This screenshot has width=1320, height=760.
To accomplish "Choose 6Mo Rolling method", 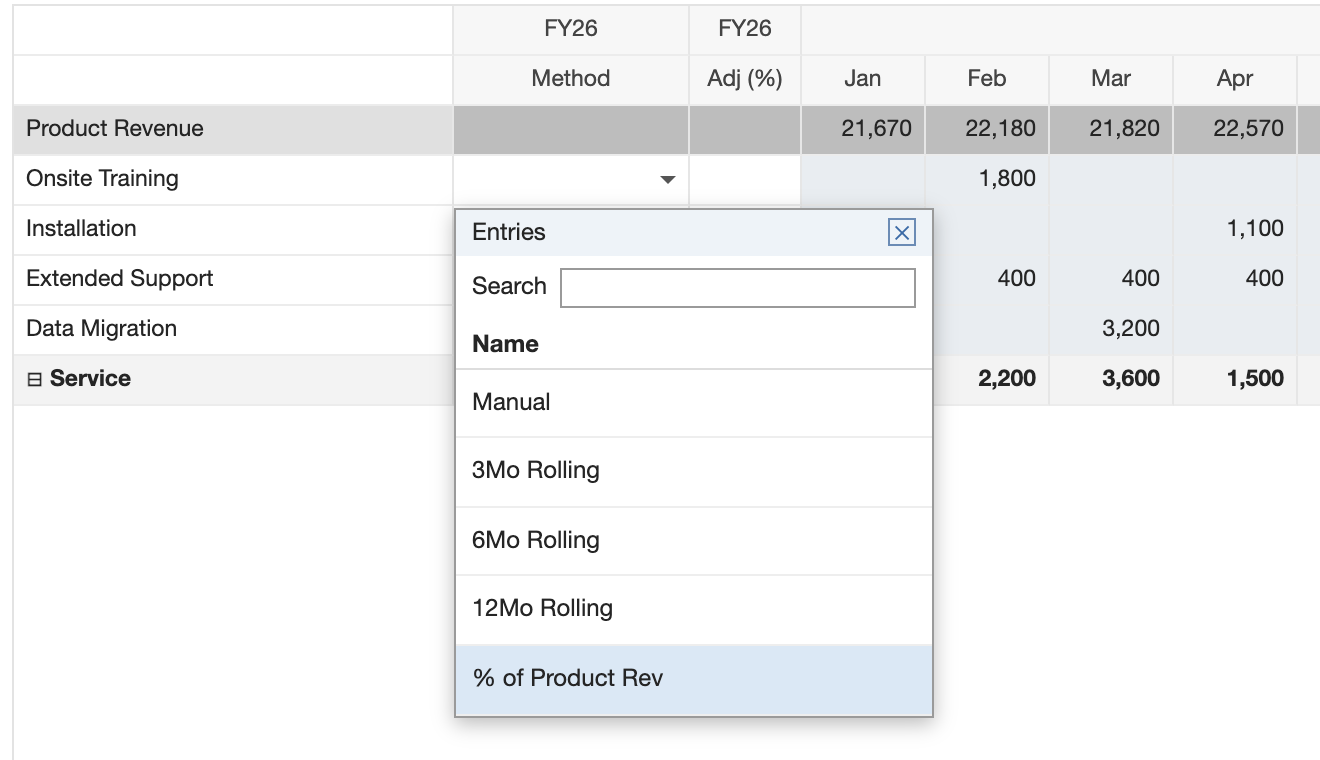I will click(x=693, y=541).
